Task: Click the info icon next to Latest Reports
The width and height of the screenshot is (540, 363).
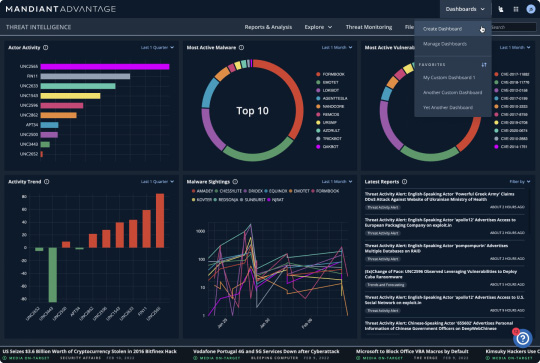Action: 405,182
